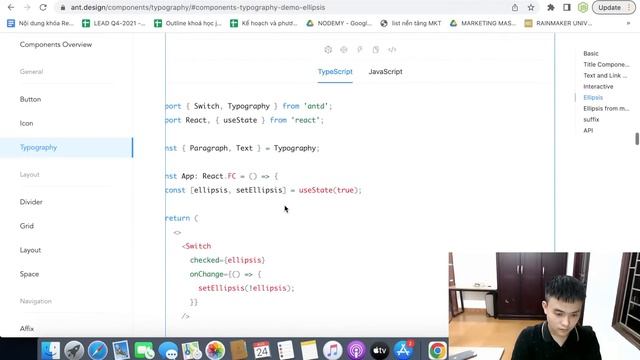Image resolution: width=640 pixels, height=360 pixels.
Task: Open 'Nội dung khóa Re...' bookmark
Action: coord(40,23)
